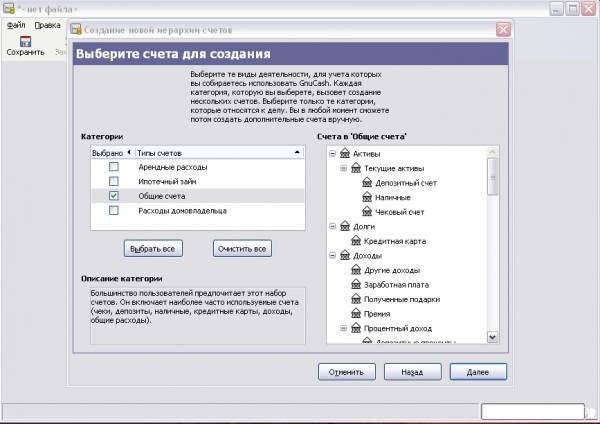
Task: Select the Полученные подарки account label
Action: click(x=402, y=299)
